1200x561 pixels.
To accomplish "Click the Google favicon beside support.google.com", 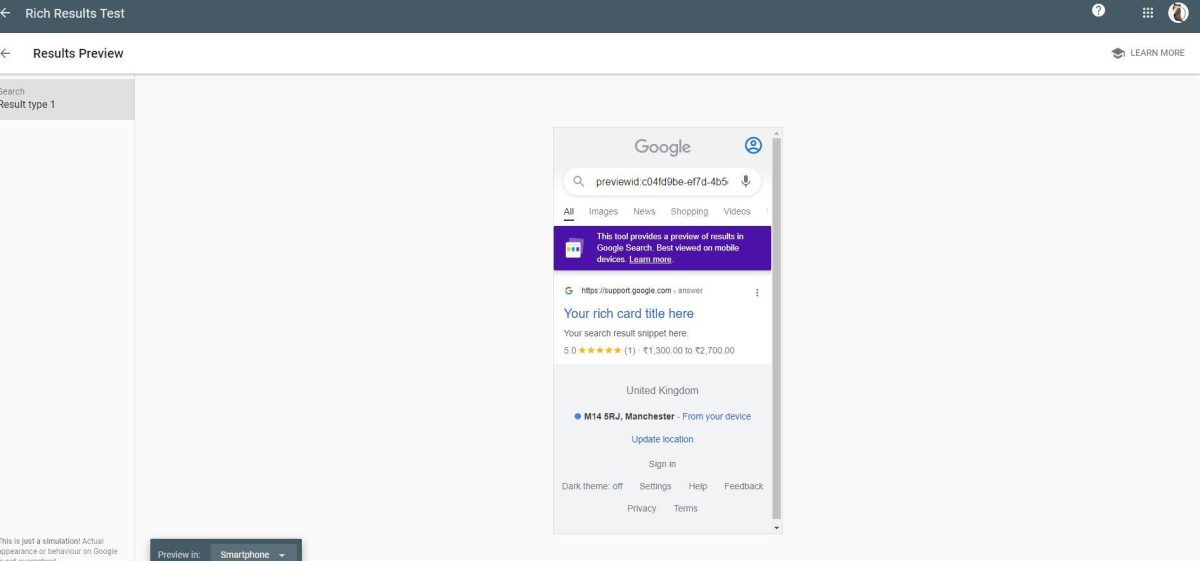I will 569,291.
